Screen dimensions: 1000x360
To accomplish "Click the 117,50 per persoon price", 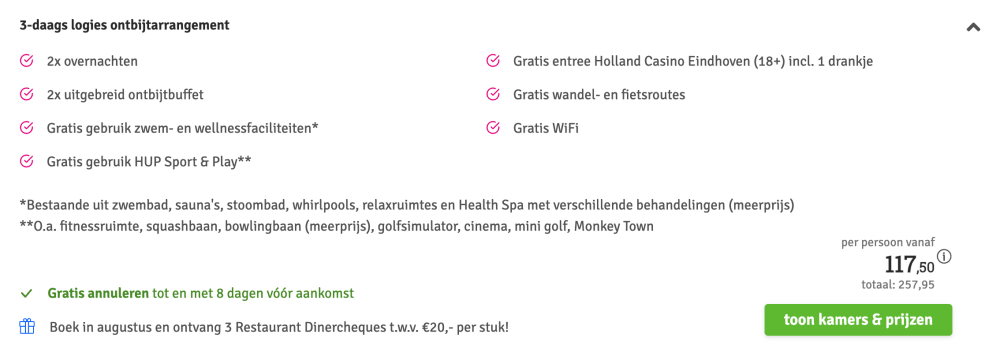I will point(910,264).
